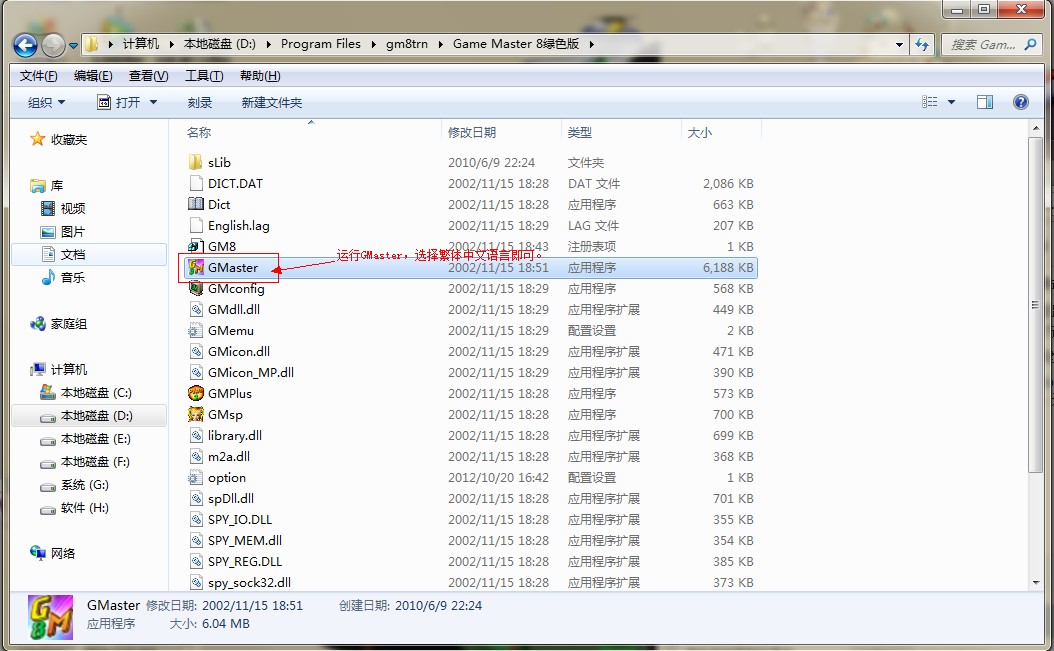Click the blue help question mark icon
The width and height of the screenshot is (1054, 651).
pos(1020,102)
